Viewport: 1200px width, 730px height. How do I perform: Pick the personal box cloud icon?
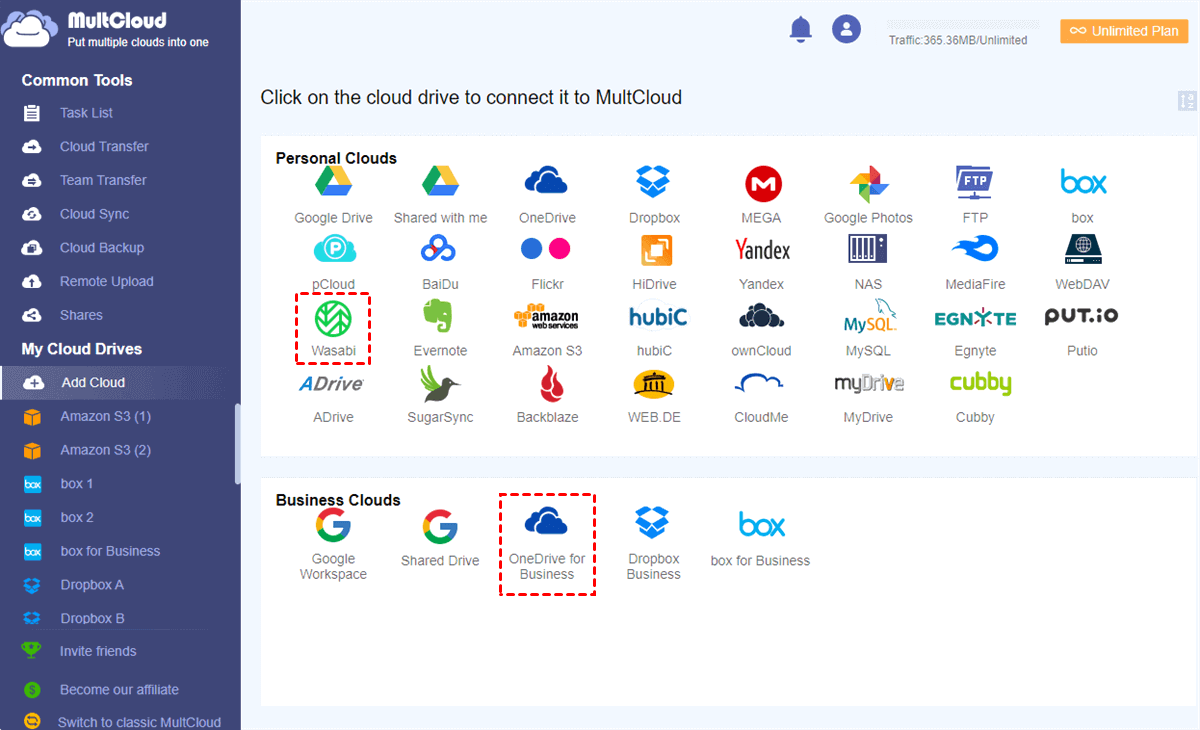tap(1083, 182)
